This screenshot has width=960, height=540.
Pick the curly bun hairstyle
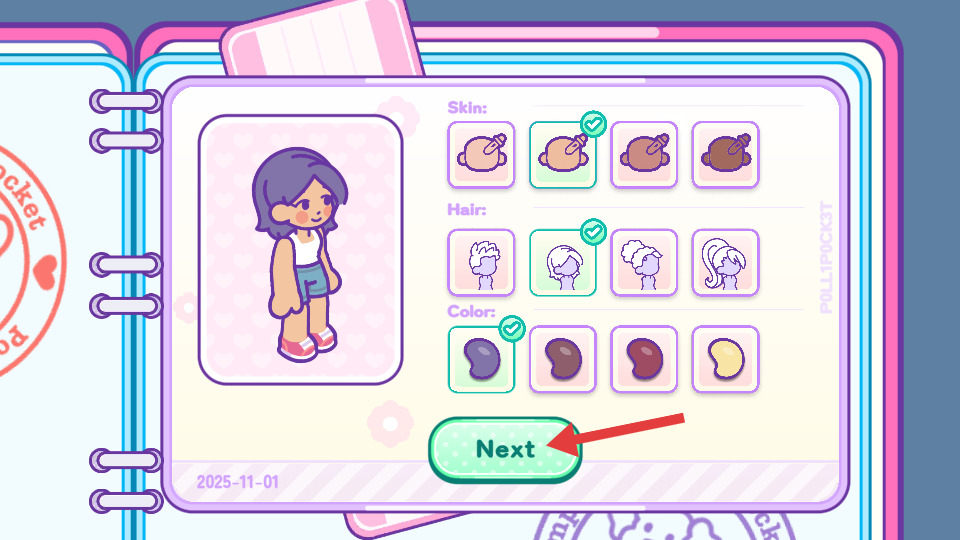pos(644,263)
